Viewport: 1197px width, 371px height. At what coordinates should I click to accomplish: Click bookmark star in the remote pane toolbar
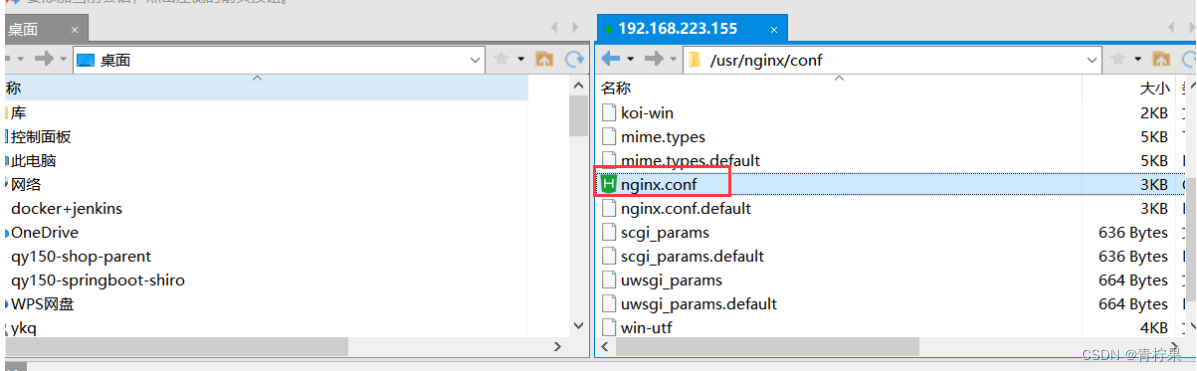[1118, 59]
